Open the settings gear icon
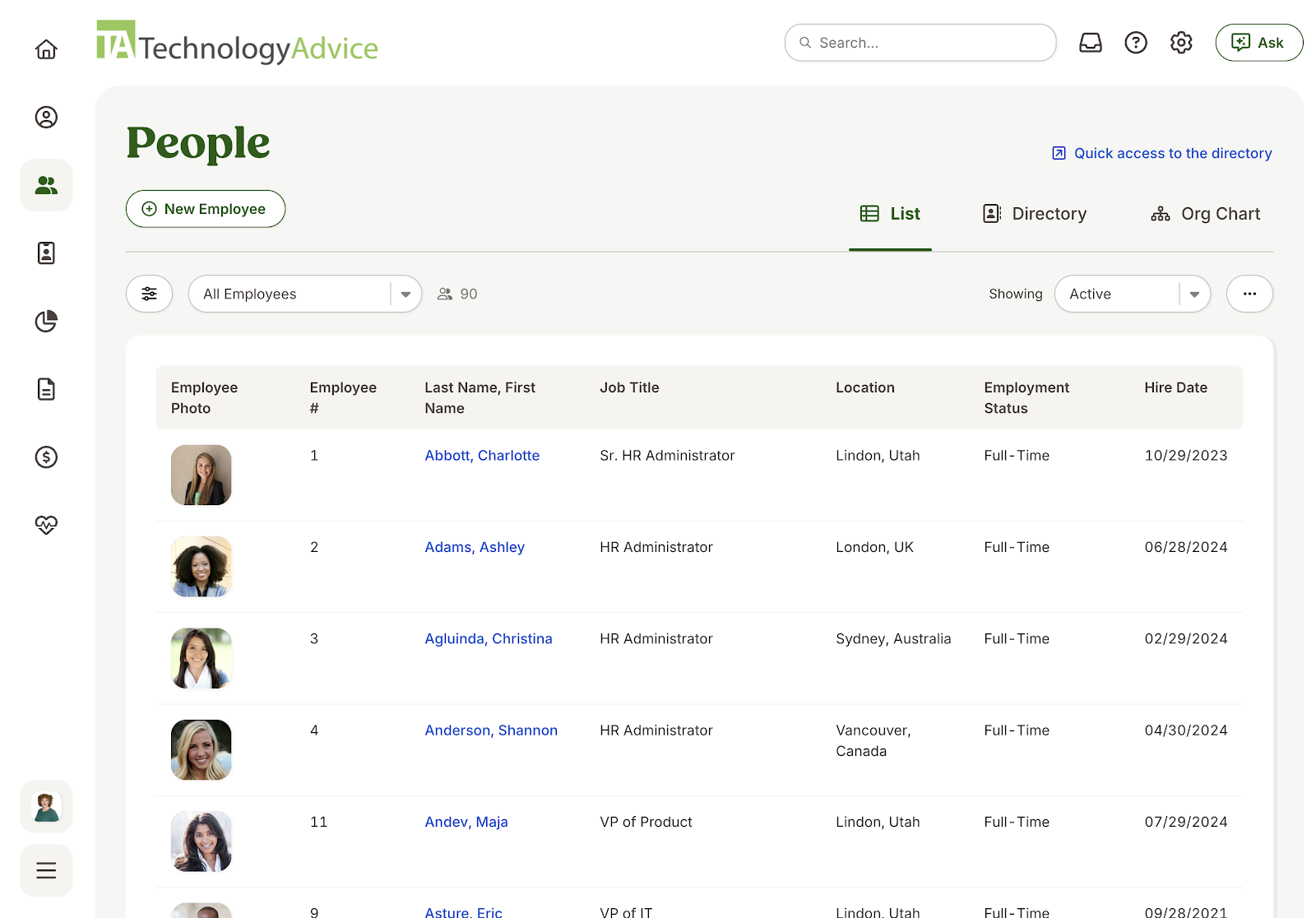 coord(1181,42)
